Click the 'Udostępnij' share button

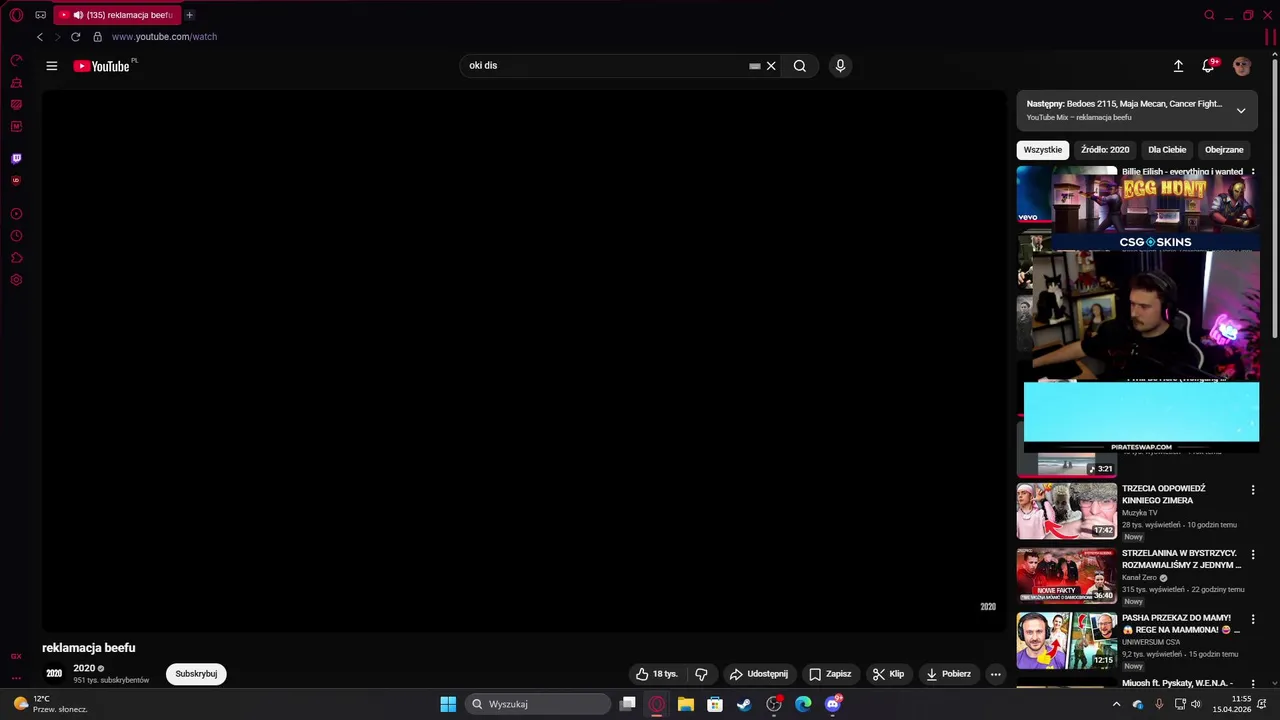pos(759,674)
